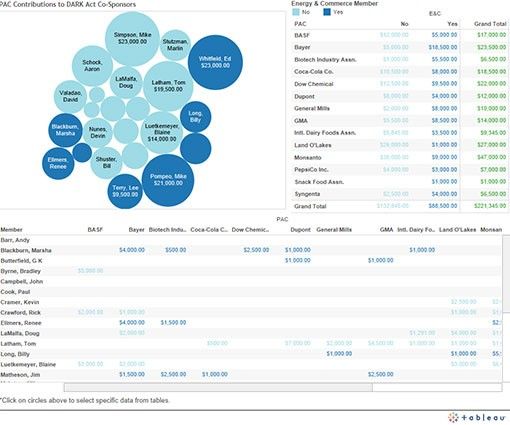This screenshot has height=425, width=510.
Task: Click the GMA row label in the summary
Action: 301,121
